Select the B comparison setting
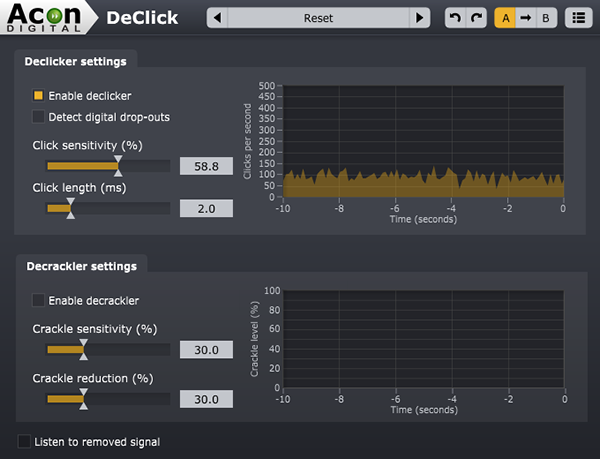This screenshot has height=459, width=600. tap(545, 18)
